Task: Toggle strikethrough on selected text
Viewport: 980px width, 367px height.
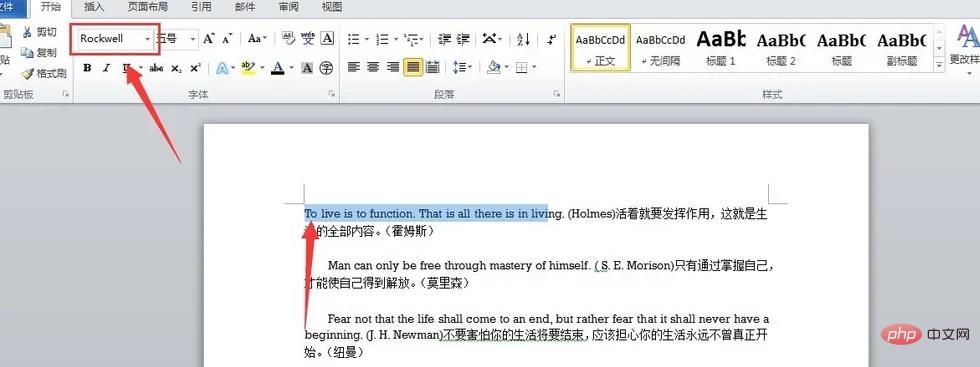Action: 156,68
